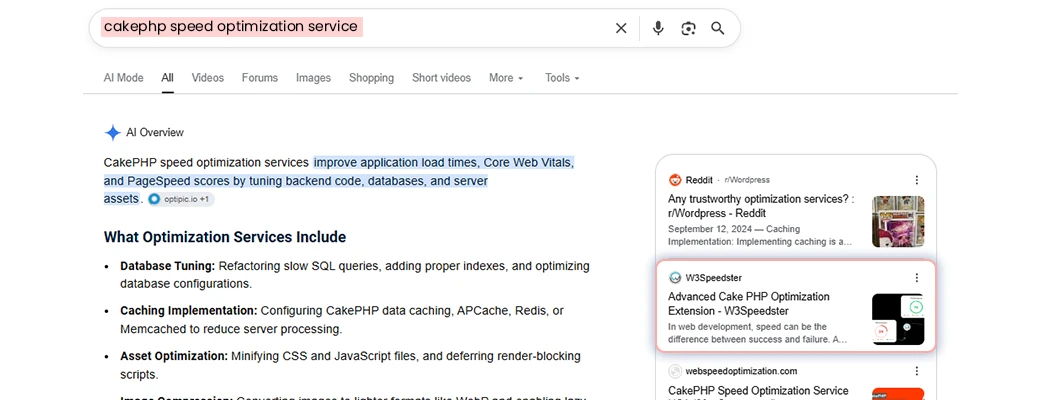1040x400 pixels.
Task: Open image search with the camera lens icon
Action: click(x=688, y=28)
